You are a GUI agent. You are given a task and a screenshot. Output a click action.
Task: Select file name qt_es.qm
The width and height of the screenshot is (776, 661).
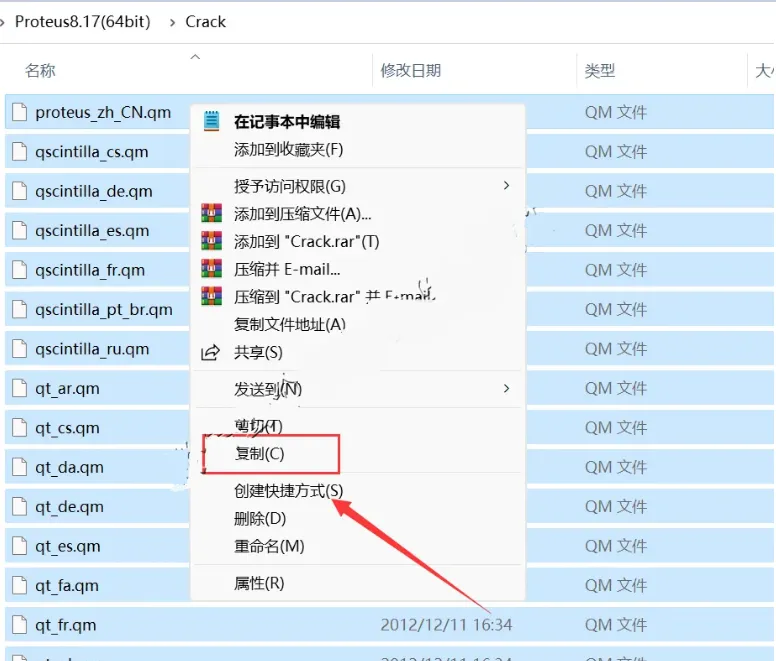[x=68, y=546]
